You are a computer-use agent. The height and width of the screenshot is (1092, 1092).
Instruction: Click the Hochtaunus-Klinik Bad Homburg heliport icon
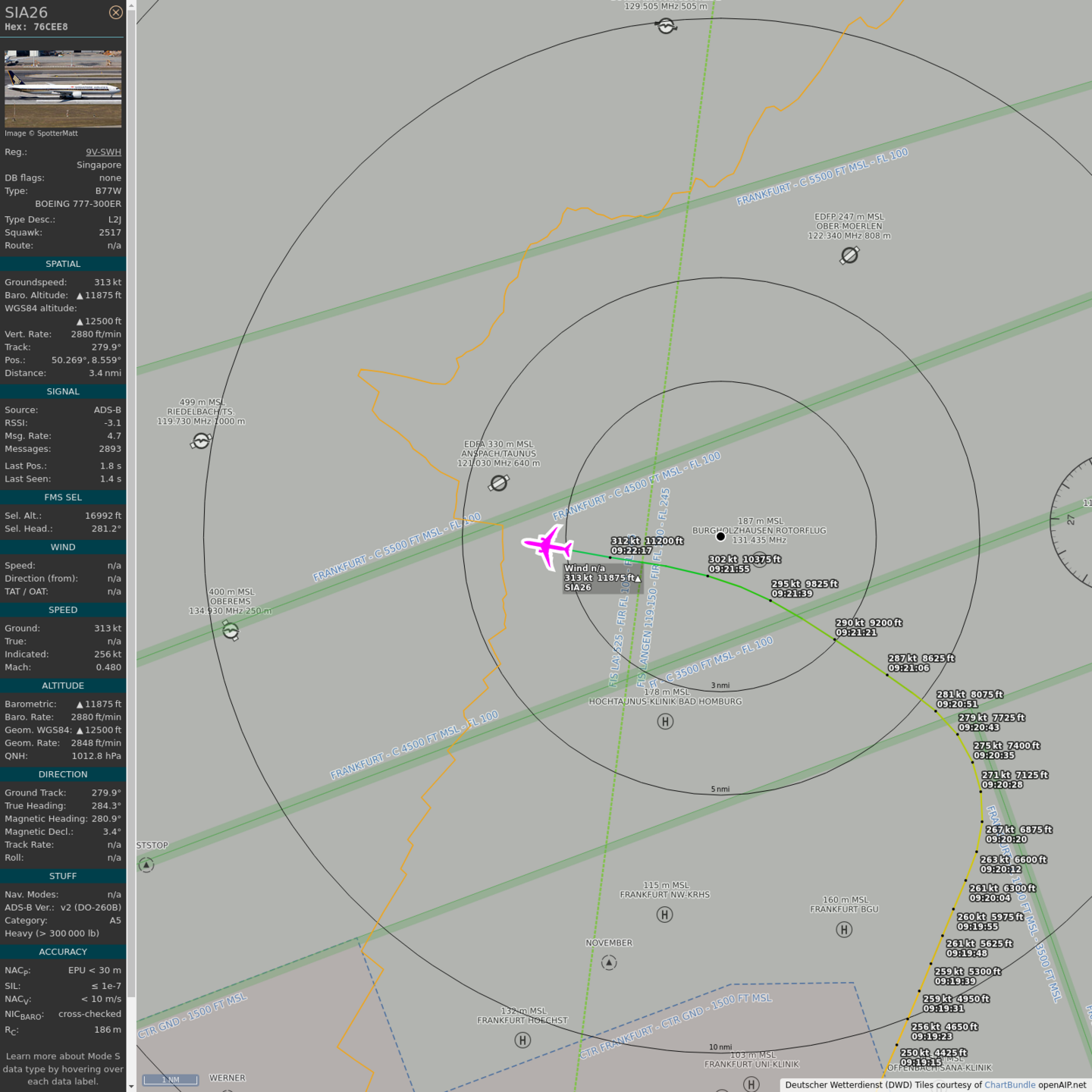[x=665, y=721]
